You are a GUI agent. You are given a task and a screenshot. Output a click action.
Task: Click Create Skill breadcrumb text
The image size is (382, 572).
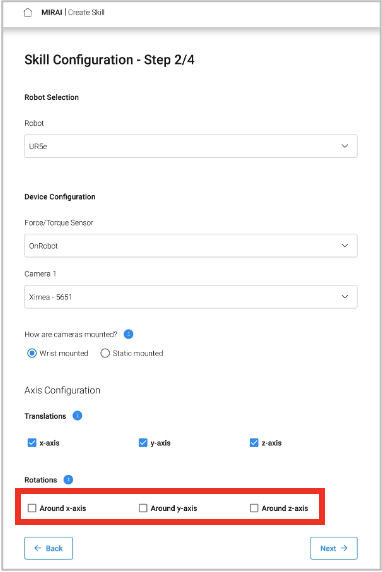click(x=86, y=12)
